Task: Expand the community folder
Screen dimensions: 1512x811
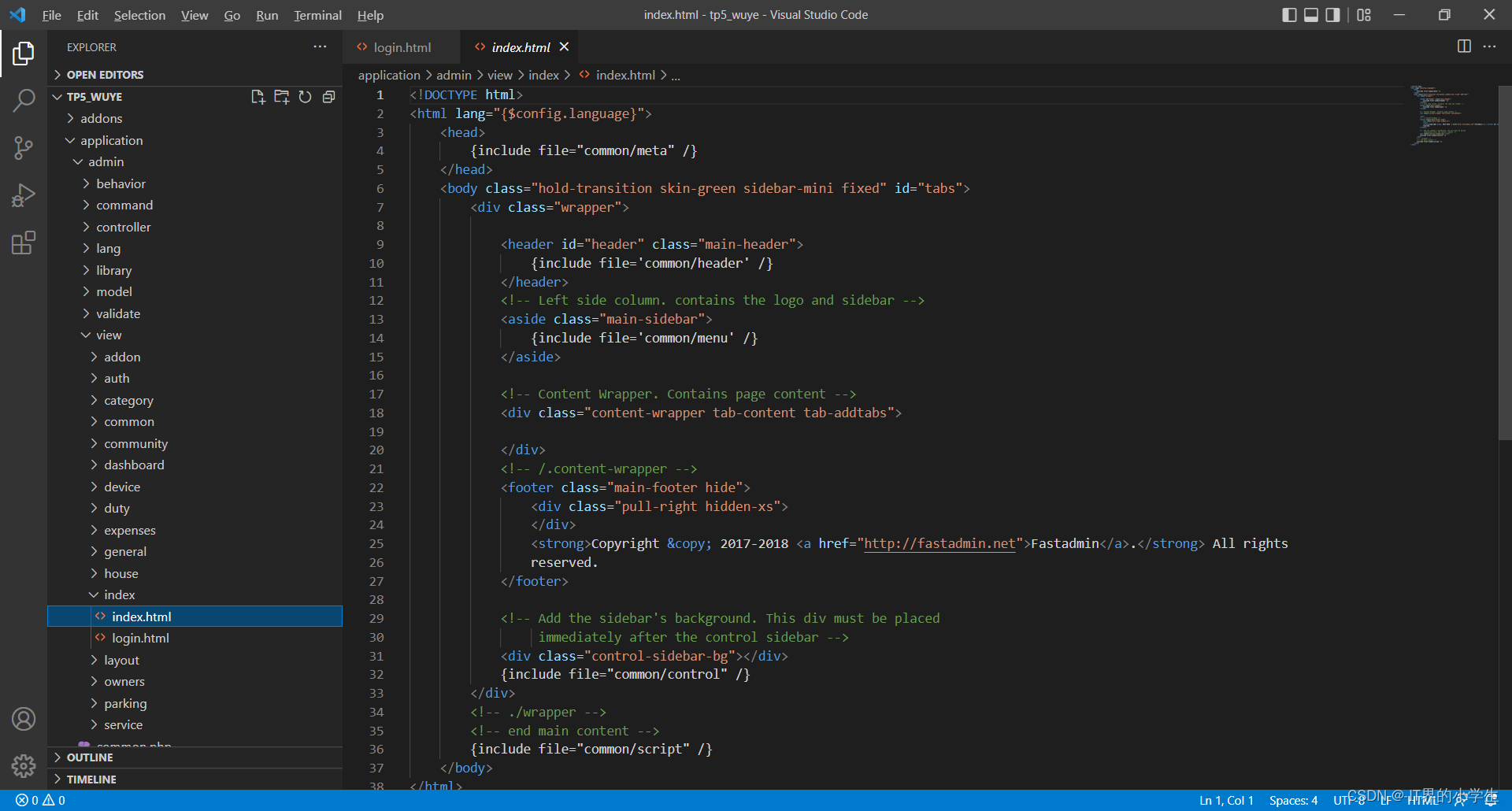Action: tap(195, 443)
